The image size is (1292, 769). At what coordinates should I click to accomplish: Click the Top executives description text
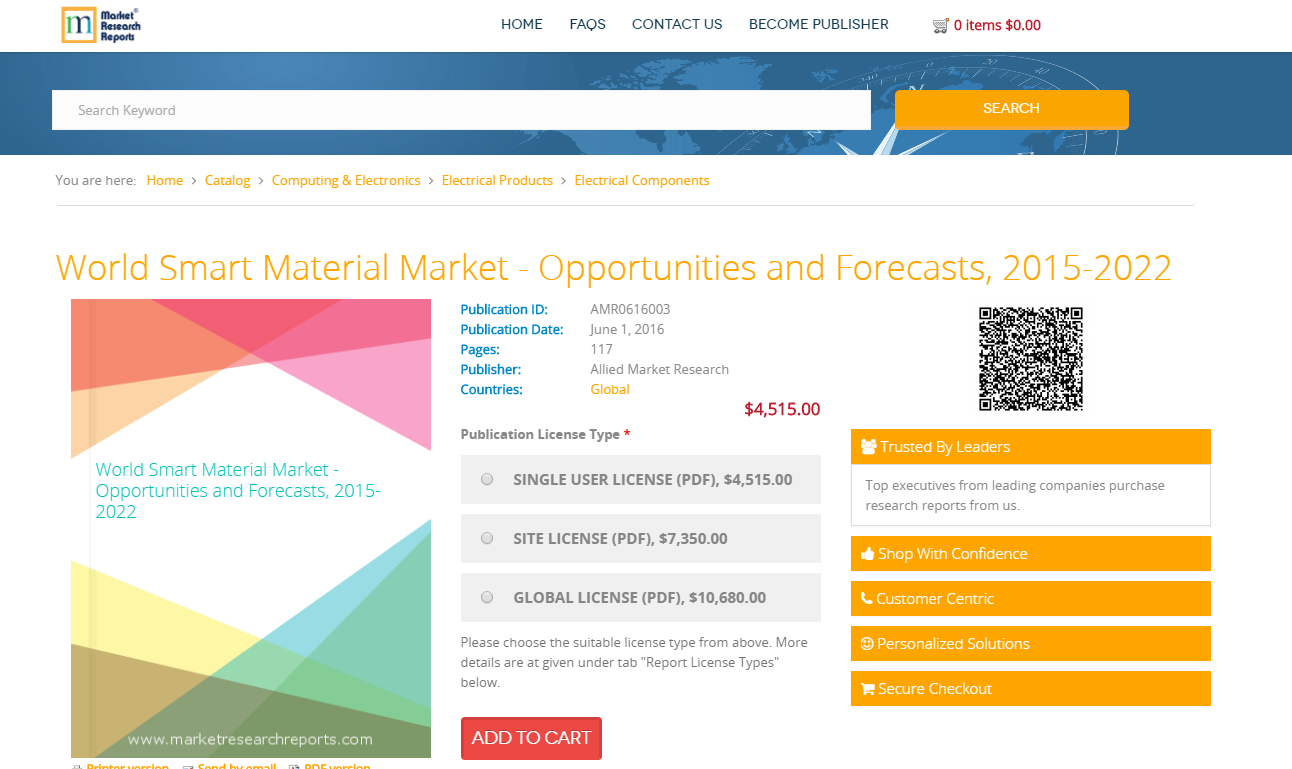tap(1015, 495)
